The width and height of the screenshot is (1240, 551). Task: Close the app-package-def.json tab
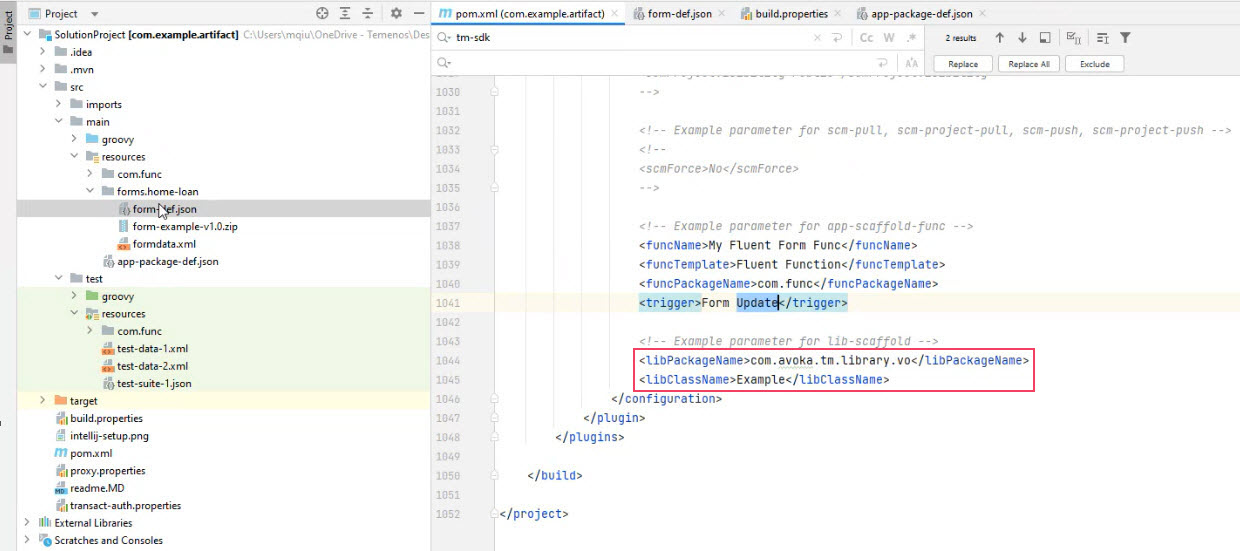(982, 15)
